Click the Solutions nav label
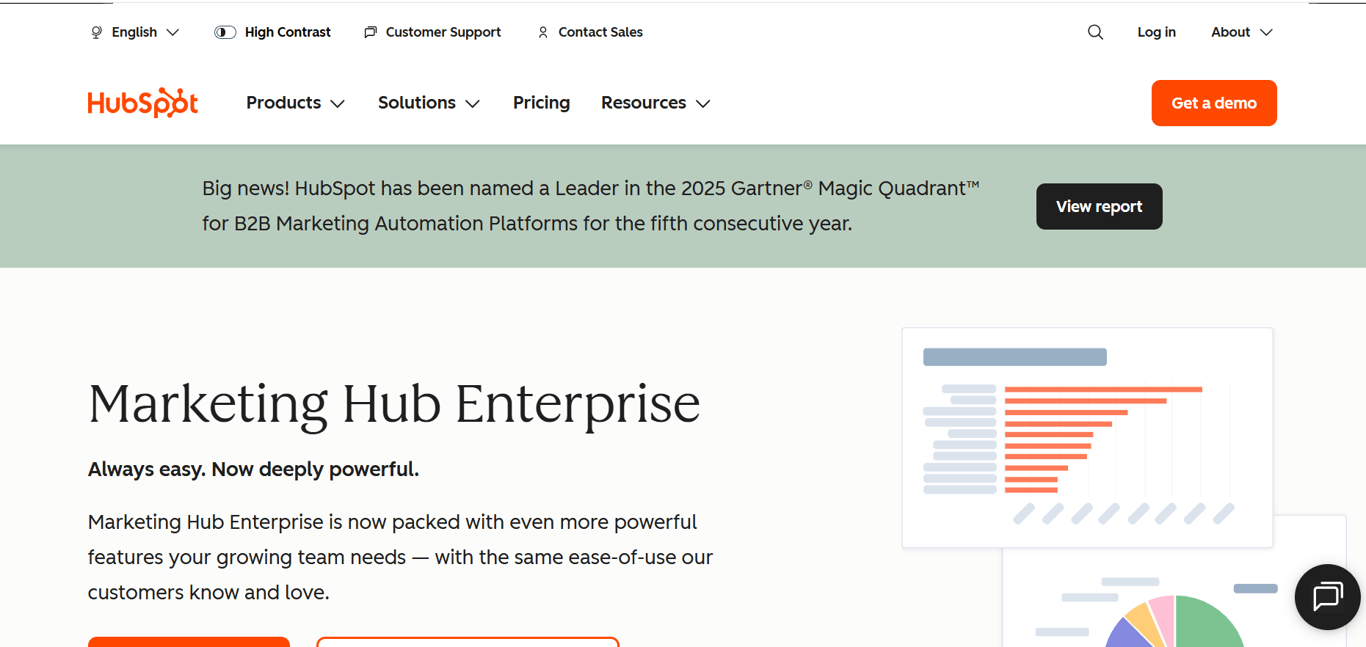 pyautogui.click(x=416, y=103)
